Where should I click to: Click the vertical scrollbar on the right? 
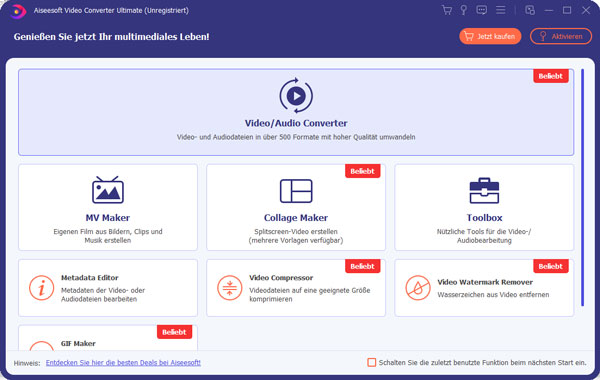tap(582, 188)
